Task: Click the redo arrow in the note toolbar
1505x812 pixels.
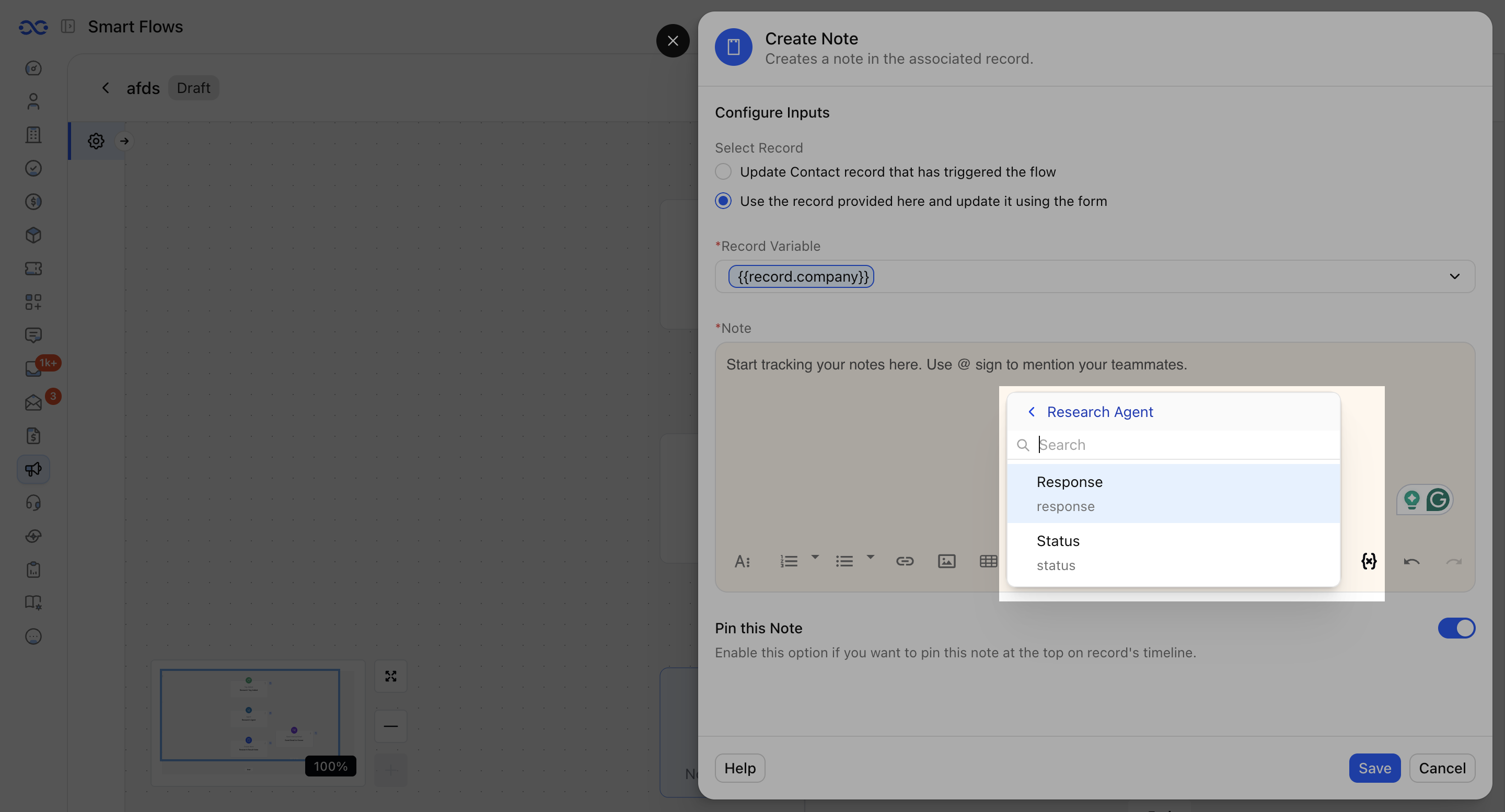Action: pos(1454,562)
